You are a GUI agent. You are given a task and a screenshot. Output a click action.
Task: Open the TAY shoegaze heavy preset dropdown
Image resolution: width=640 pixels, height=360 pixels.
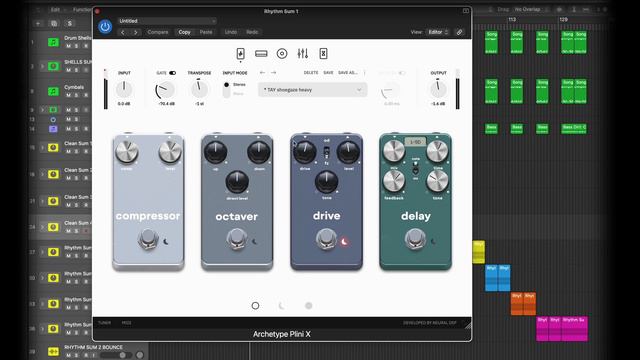[313, 90]
